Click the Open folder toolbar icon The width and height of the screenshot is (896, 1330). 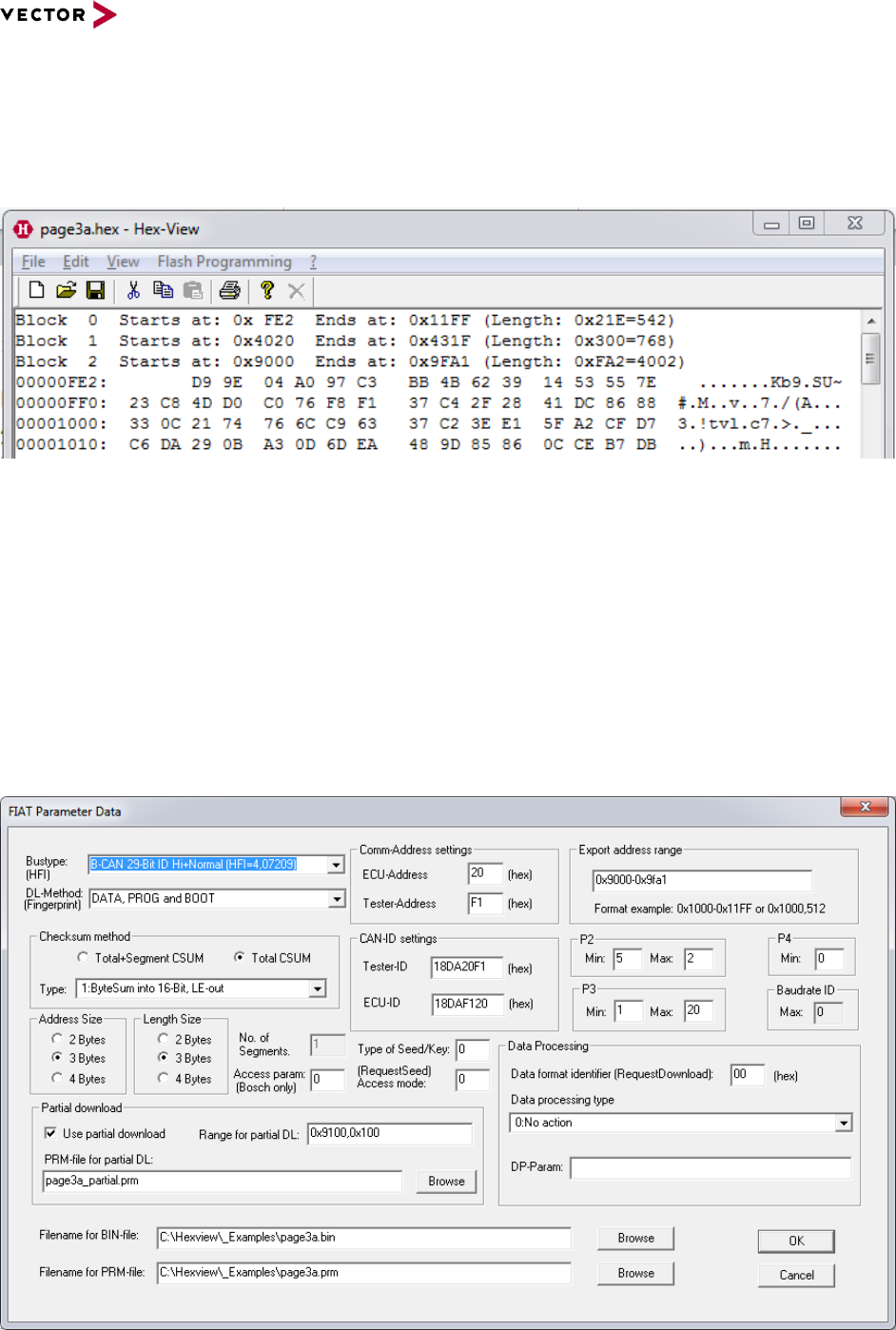pos(66,290)
